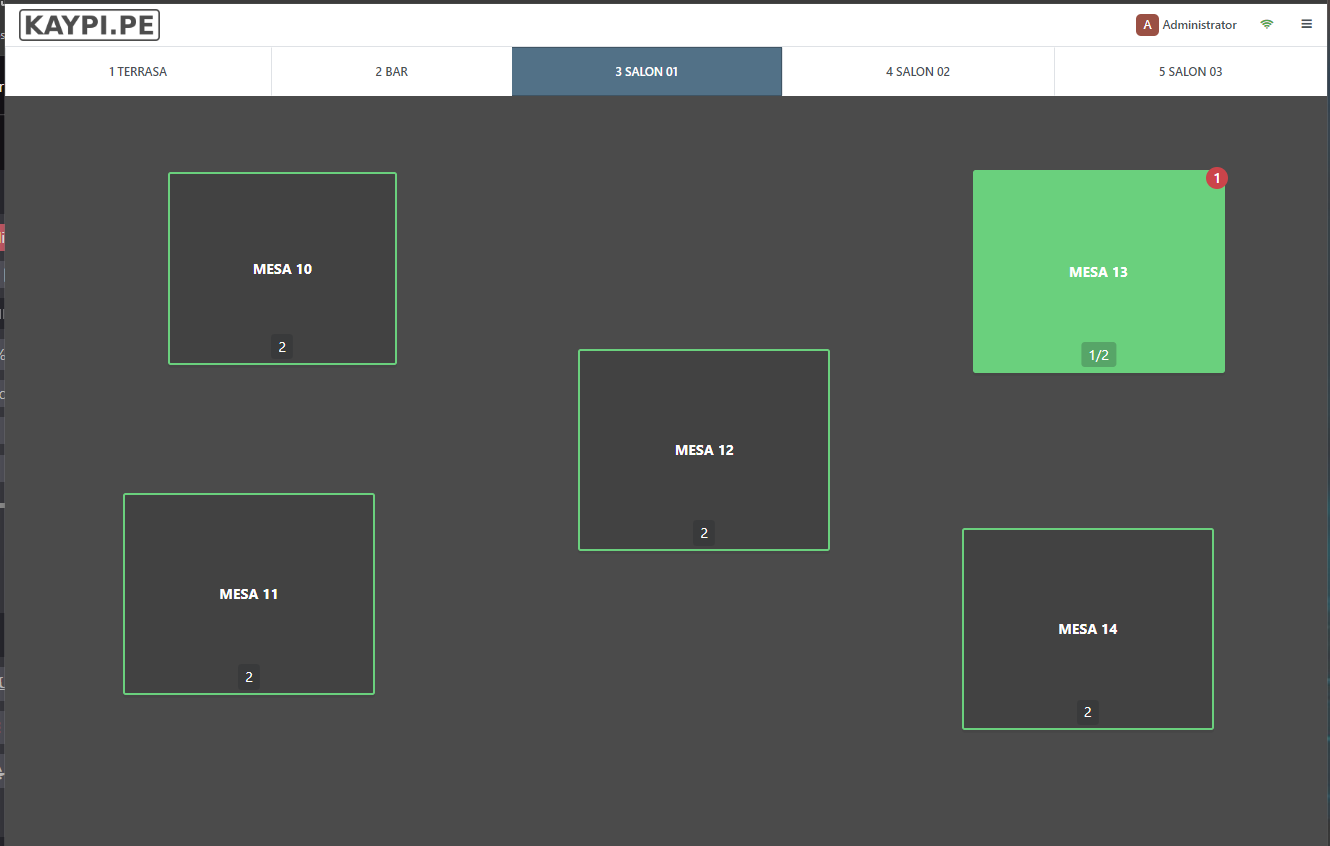
Task: Open table MESA 10
Action: pos(282,268)
